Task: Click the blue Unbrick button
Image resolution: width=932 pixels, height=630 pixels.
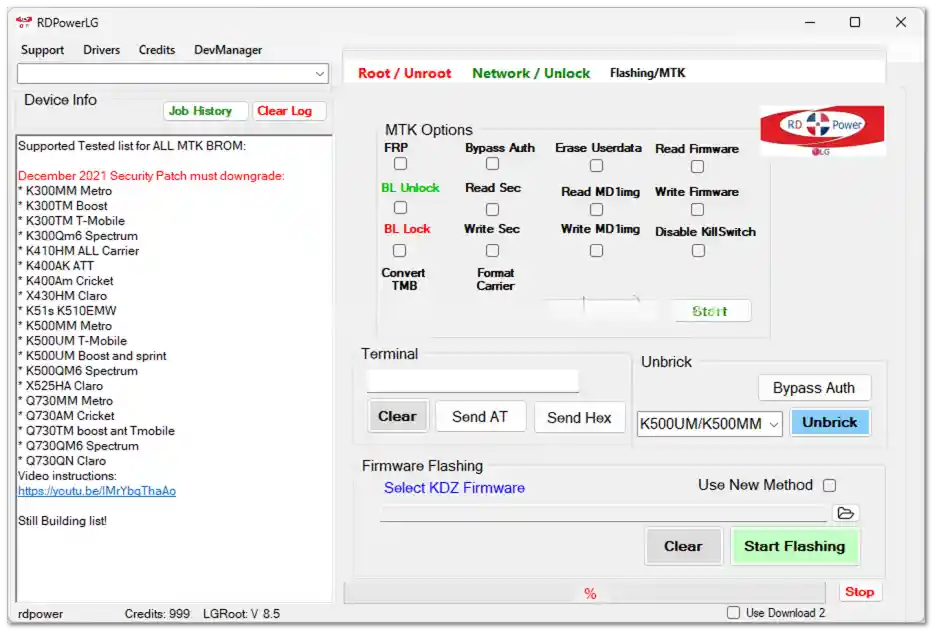Action: click(830, 423)
